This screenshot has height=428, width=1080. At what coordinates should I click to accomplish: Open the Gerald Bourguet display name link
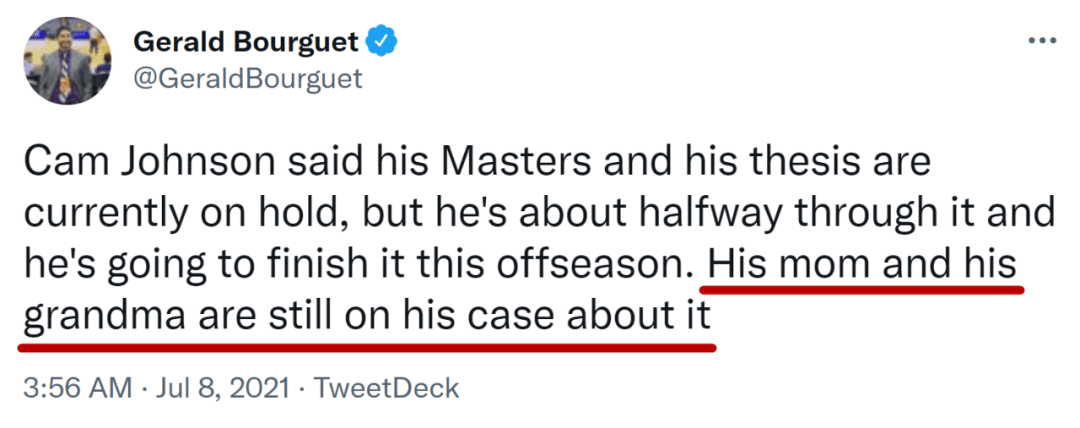tap(246, 42)
